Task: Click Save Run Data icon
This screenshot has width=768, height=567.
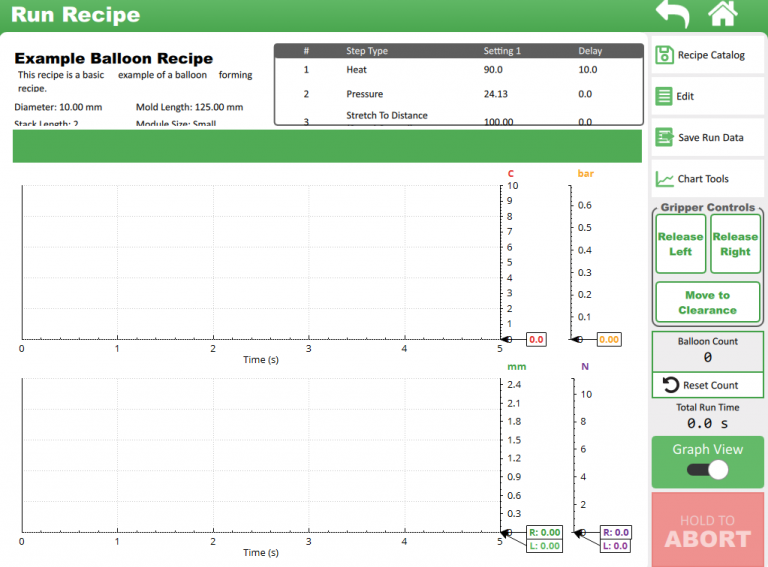Action: (x=664, y=137)
